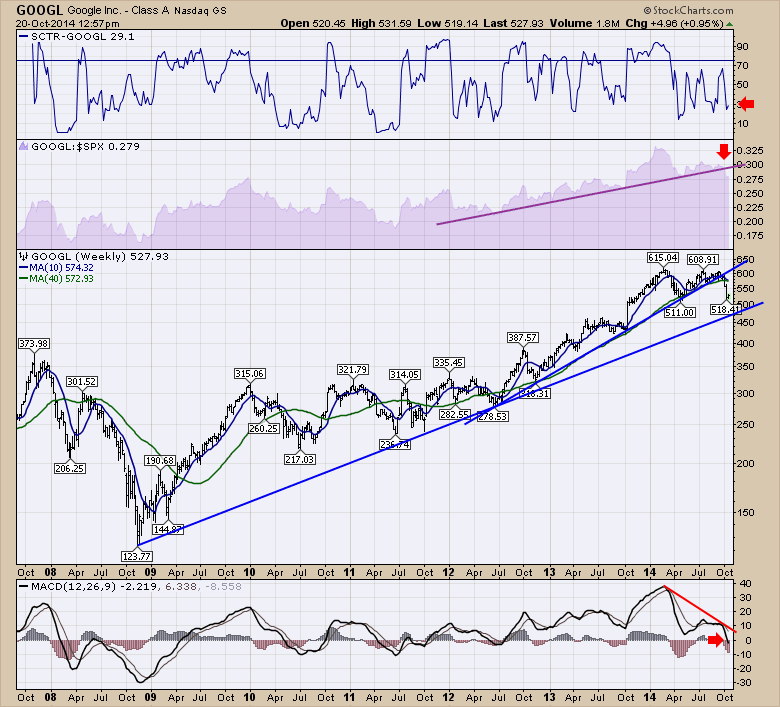The width and height of the screenshot is (780, 707).
Task: Click the 'Google Inc. - Class A Nasdaq GS' text
Action: (x=147, y=10)
